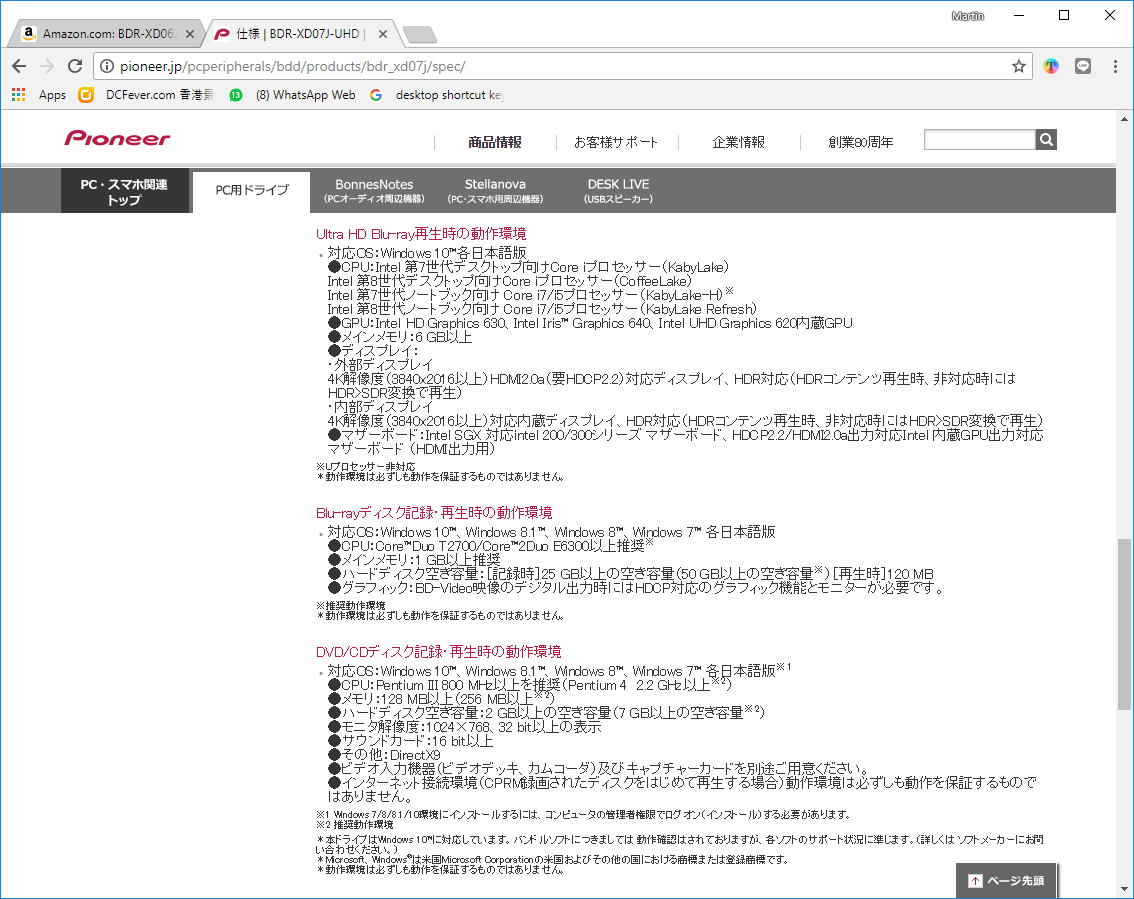
Task: Minimize the Chrome window
Action: coord(1019,15)
